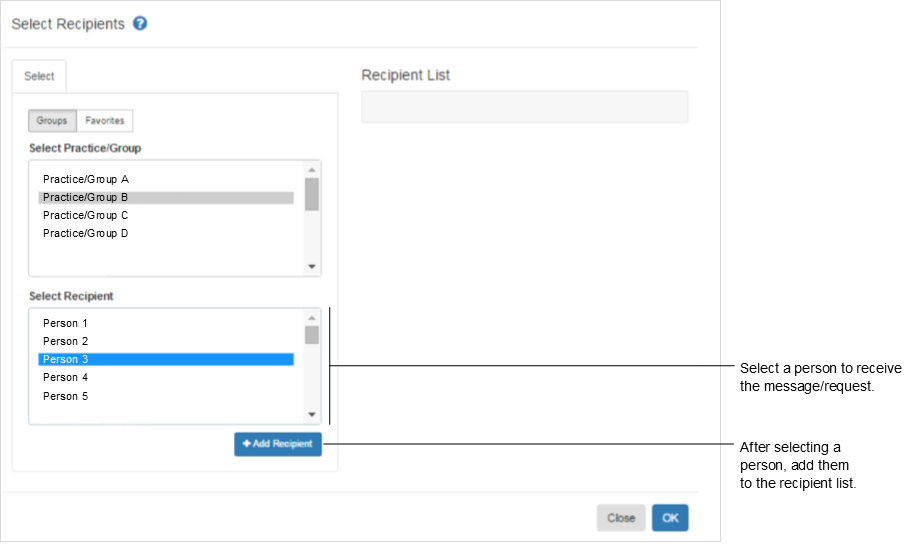Switch to the Select tab
The image size is (914, 544).
[x=39, y=76]
